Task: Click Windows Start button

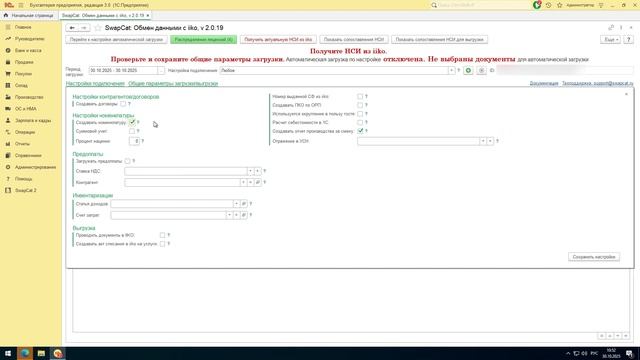Action: point(8,353)
